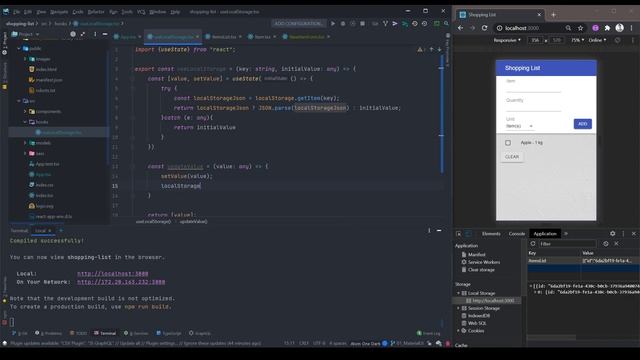Select the itemsList key row in storage table

pyautogui.click(x=583, y=260)
